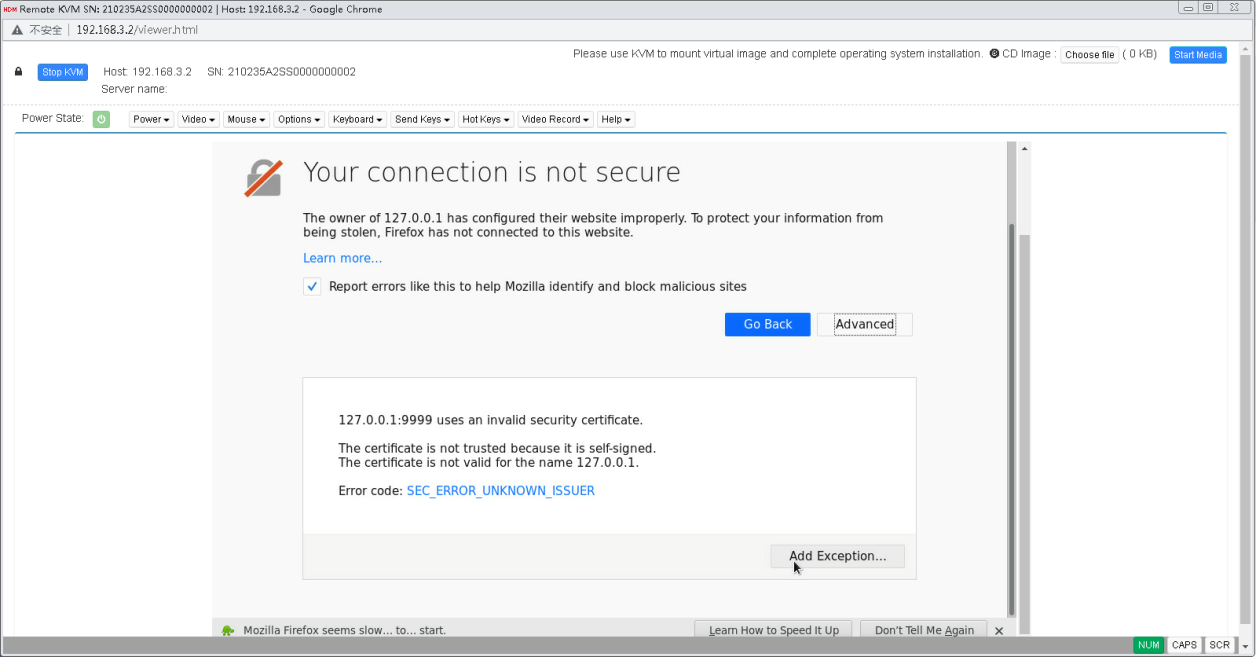This screenshot has width=1256, height=657.
Task: Click the Go Back button
Action: (768, 324)
